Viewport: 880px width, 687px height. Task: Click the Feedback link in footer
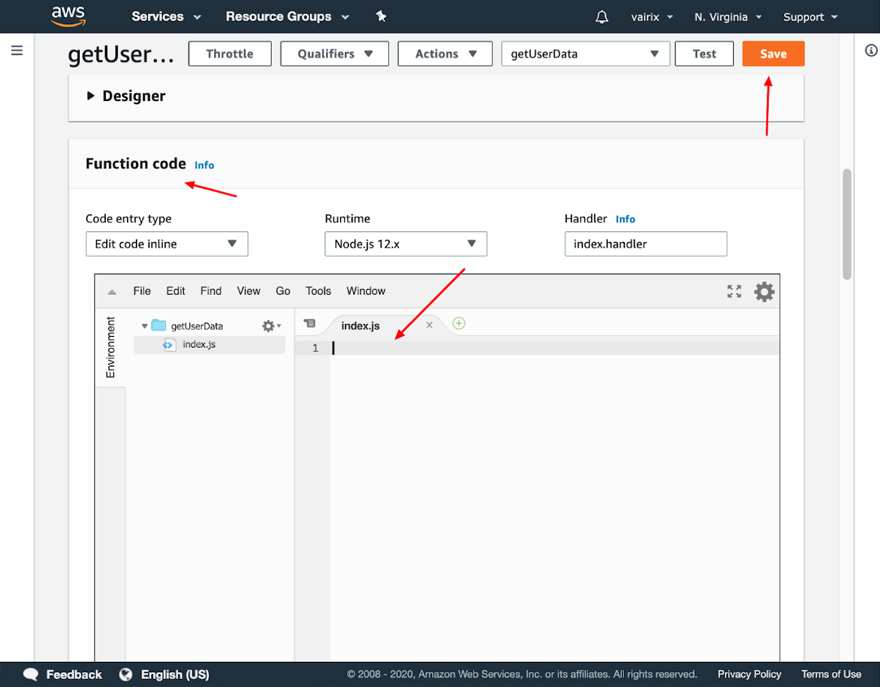pos(74,674)
